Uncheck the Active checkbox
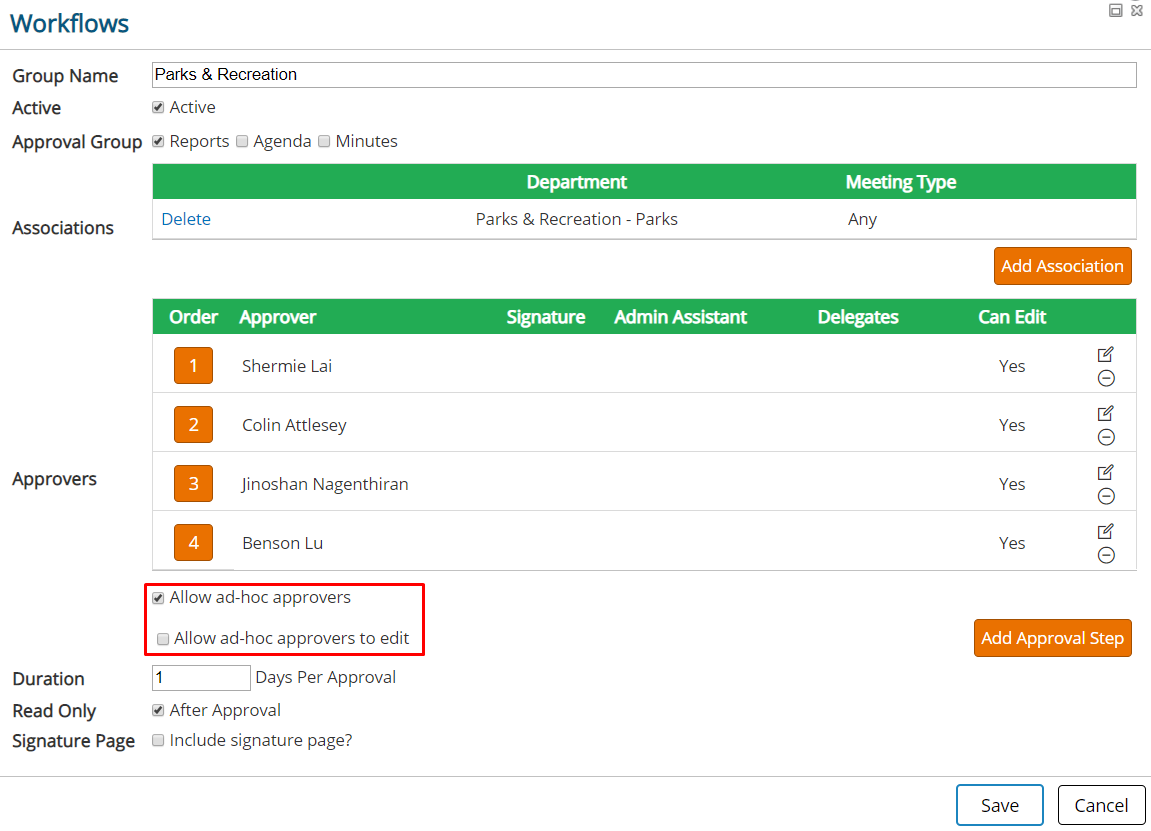 tap(158, 107)
